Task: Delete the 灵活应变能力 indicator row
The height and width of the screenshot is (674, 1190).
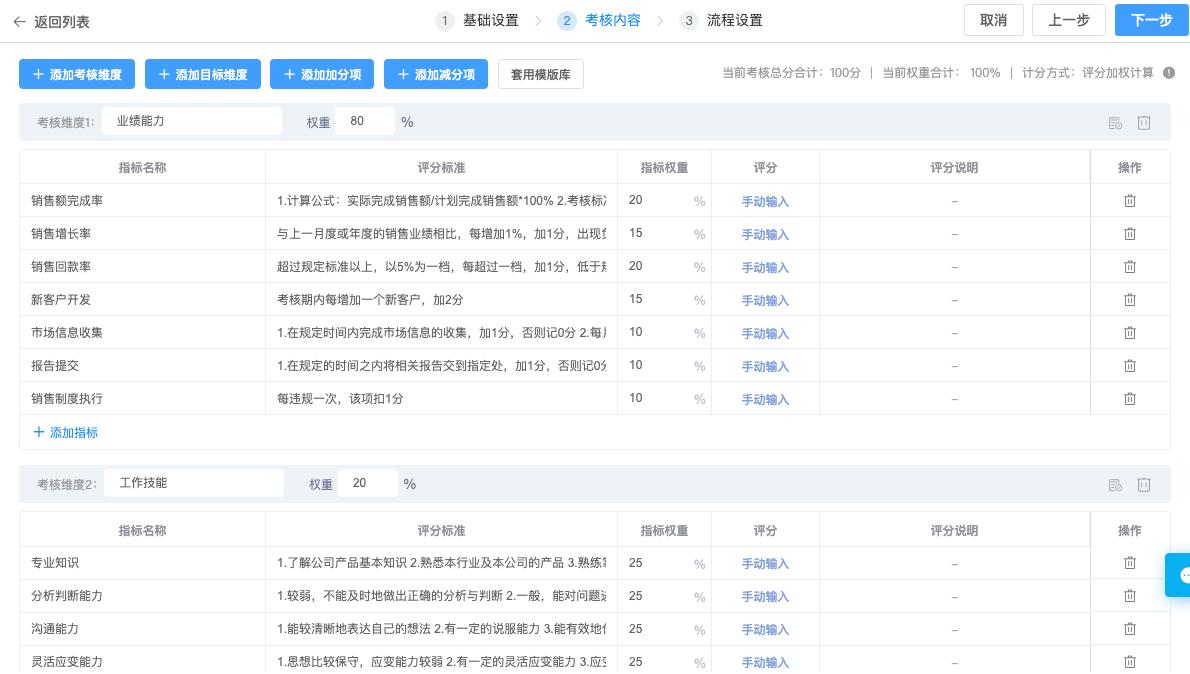Action: 1129,662
